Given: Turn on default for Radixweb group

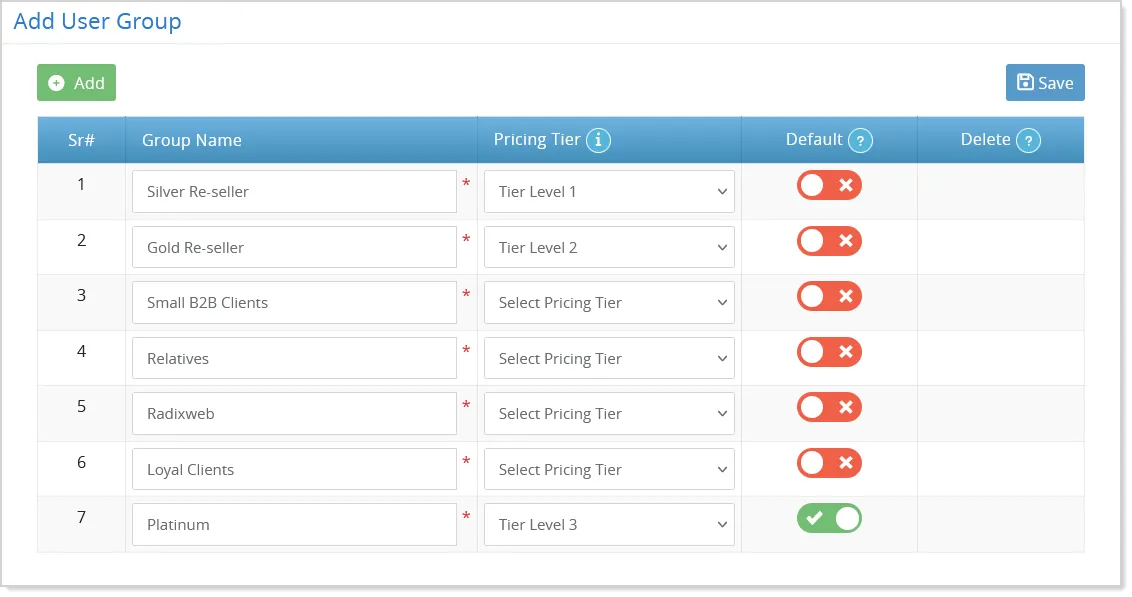Looking at the screenshot, I should click(829, 408).
